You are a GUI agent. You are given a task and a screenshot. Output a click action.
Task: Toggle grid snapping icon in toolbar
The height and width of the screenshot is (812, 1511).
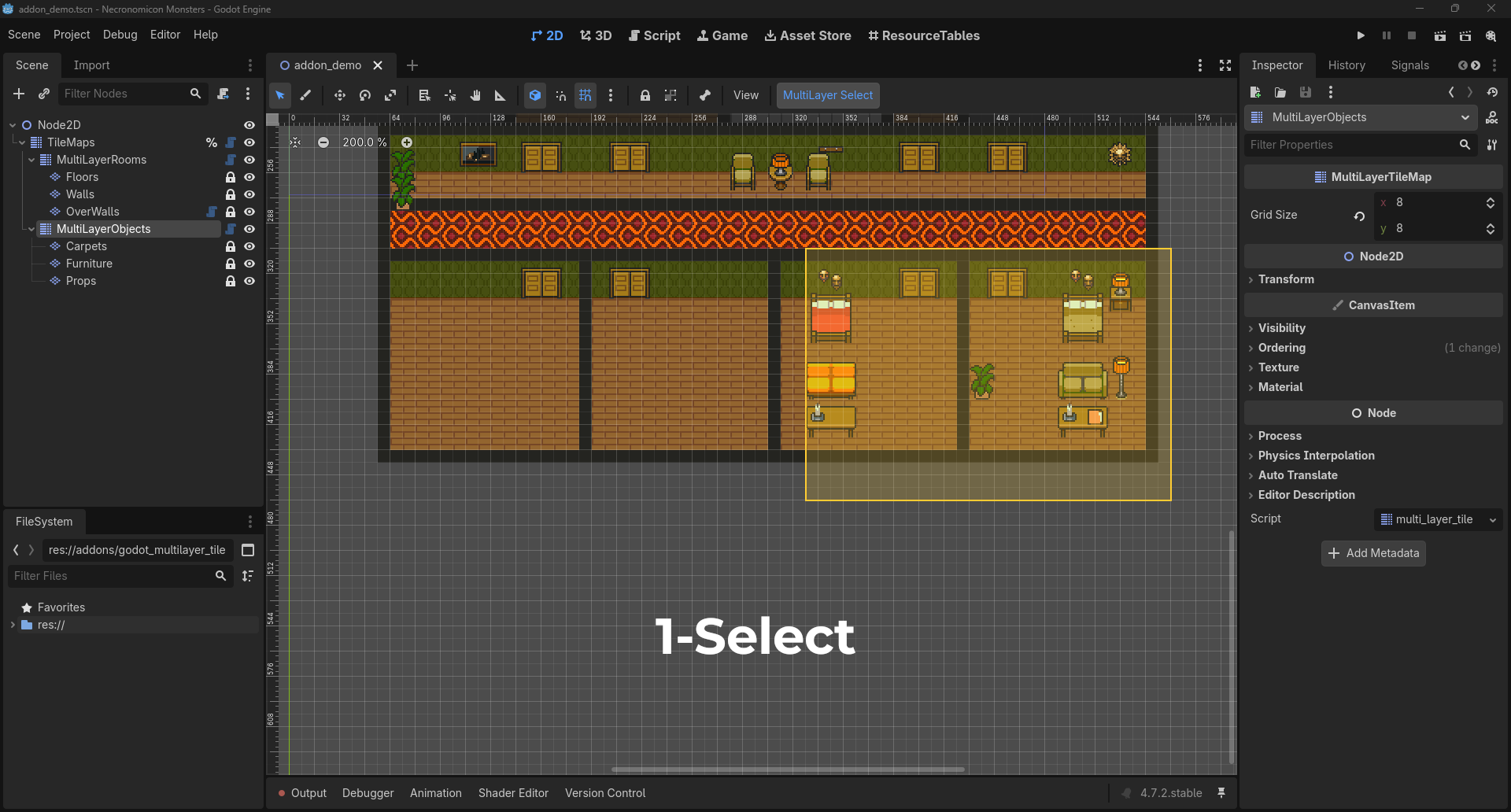(x=586, y=95)
